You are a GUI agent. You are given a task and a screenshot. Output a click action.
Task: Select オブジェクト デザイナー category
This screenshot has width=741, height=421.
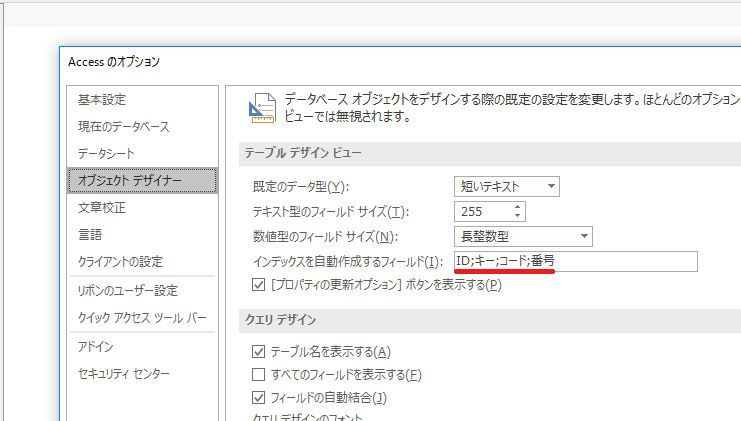142,180
